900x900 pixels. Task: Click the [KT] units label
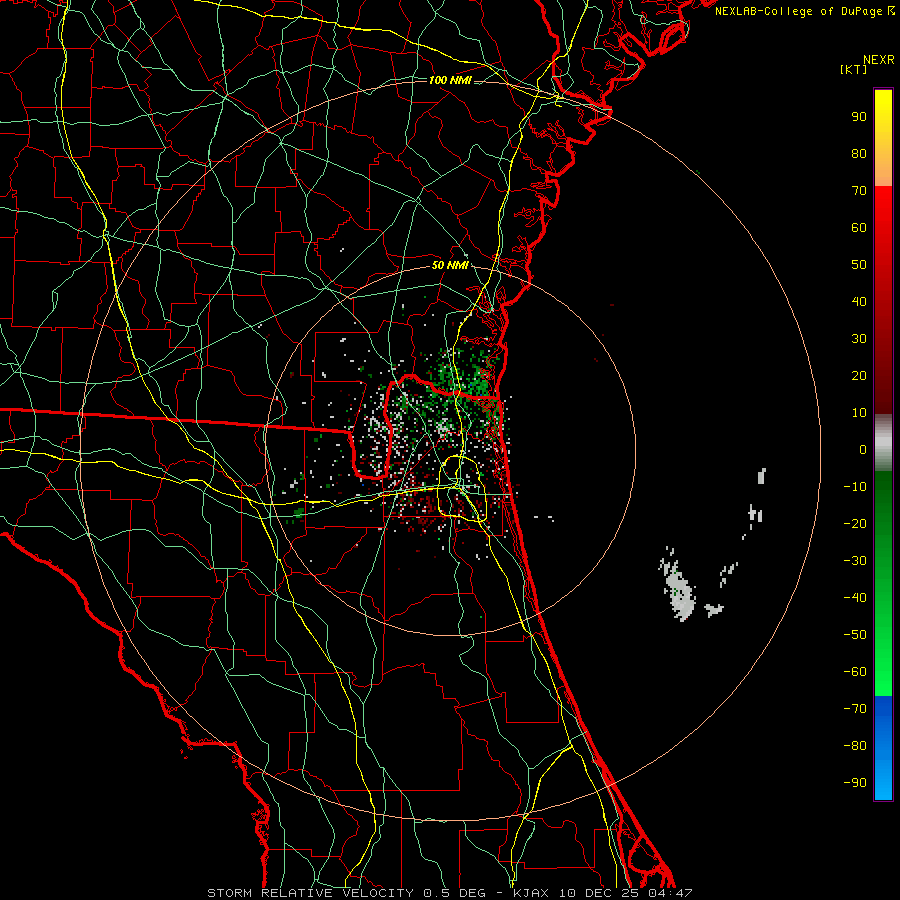[854, 69]
